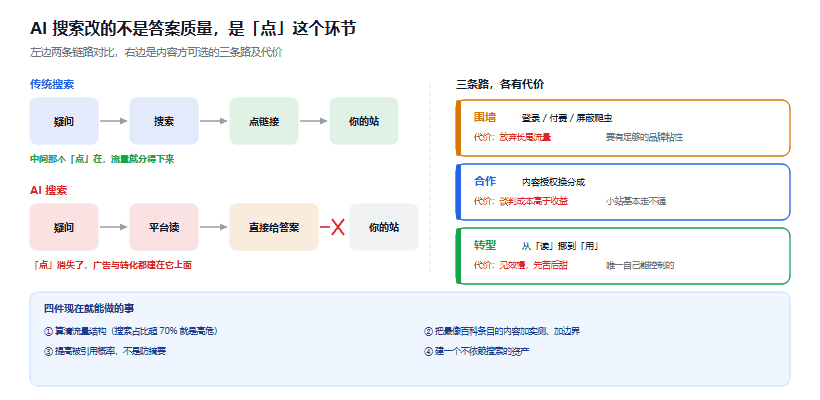Select item ③ 提高被引用概率，不是防摘要
The height and width of the screenshot is (400, 820).
point(105,351)
